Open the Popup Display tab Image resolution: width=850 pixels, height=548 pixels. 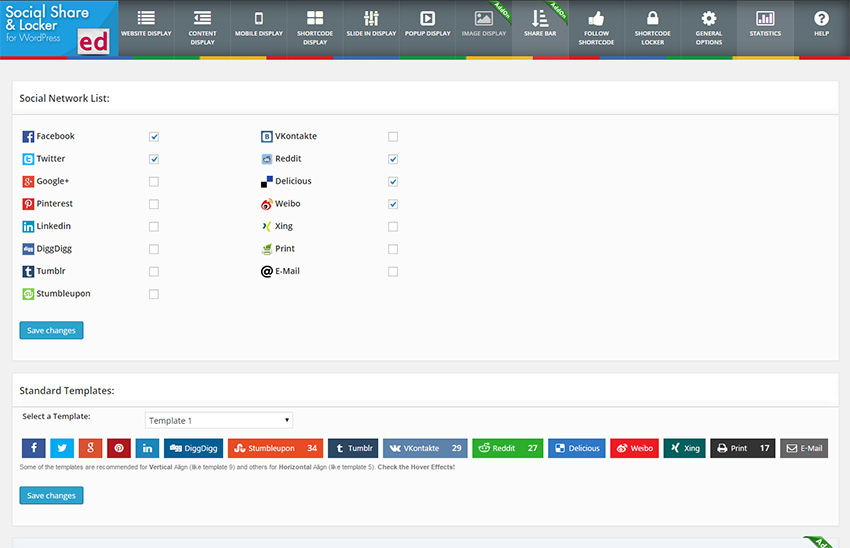pos(427,25)
